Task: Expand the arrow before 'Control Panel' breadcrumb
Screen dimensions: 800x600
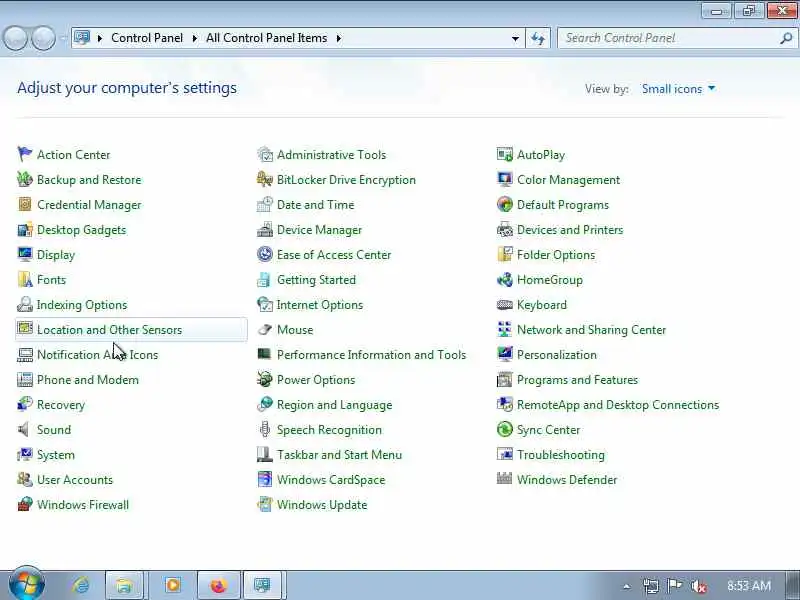Action: pyautogui.click(x=99, y=38)
